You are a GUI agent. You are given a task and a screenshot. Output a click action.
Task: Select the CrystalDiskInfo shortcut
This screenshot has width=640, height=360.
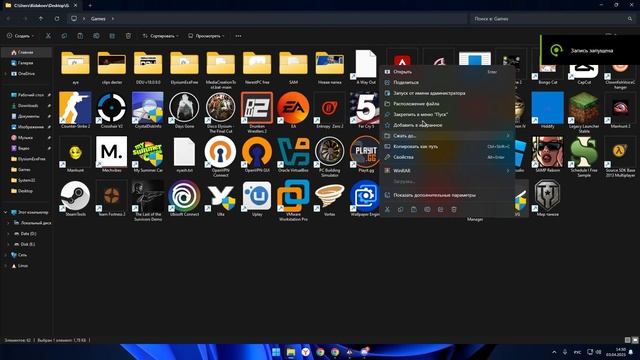[x=148, y=108]
